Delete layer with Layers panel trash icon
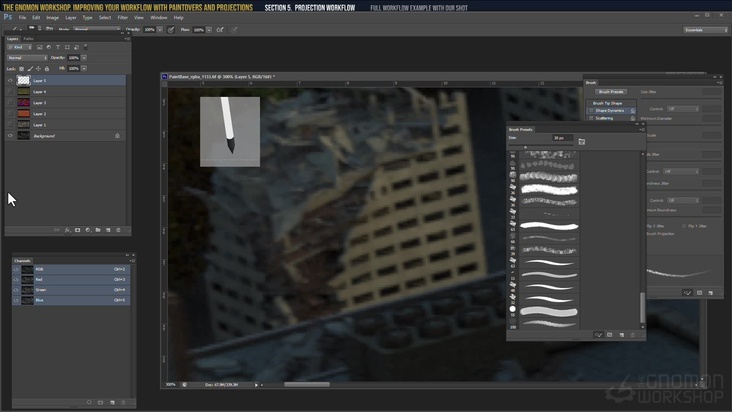 [x=118, y=230]
